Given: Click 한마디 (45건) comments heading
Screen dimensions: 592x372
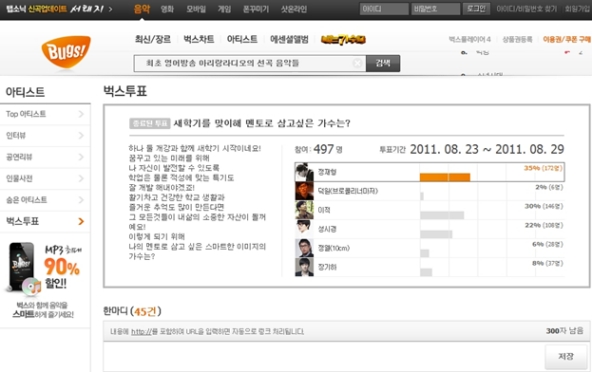Looking at the screenshot, I should tap(132, 311).
